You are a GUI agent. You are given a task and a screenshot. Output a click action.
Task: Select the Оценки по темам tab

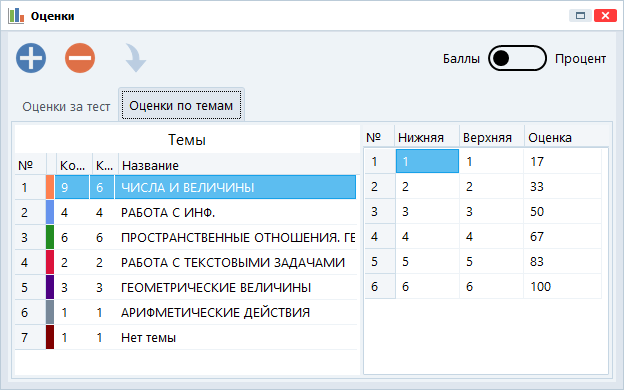pos(181,105)
